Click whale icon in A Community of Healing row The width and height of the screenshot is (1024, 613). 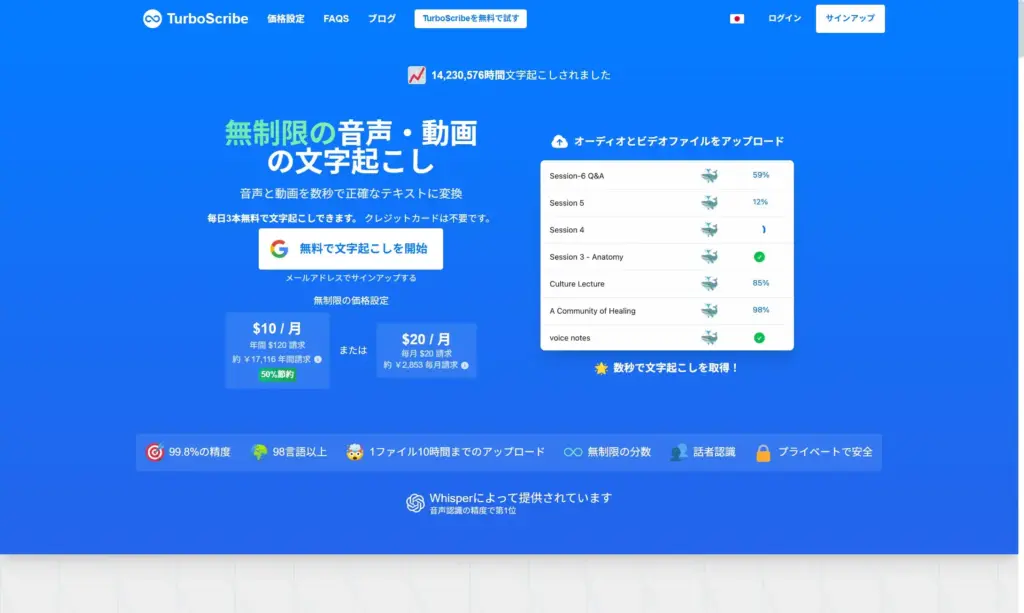(709, 311)
